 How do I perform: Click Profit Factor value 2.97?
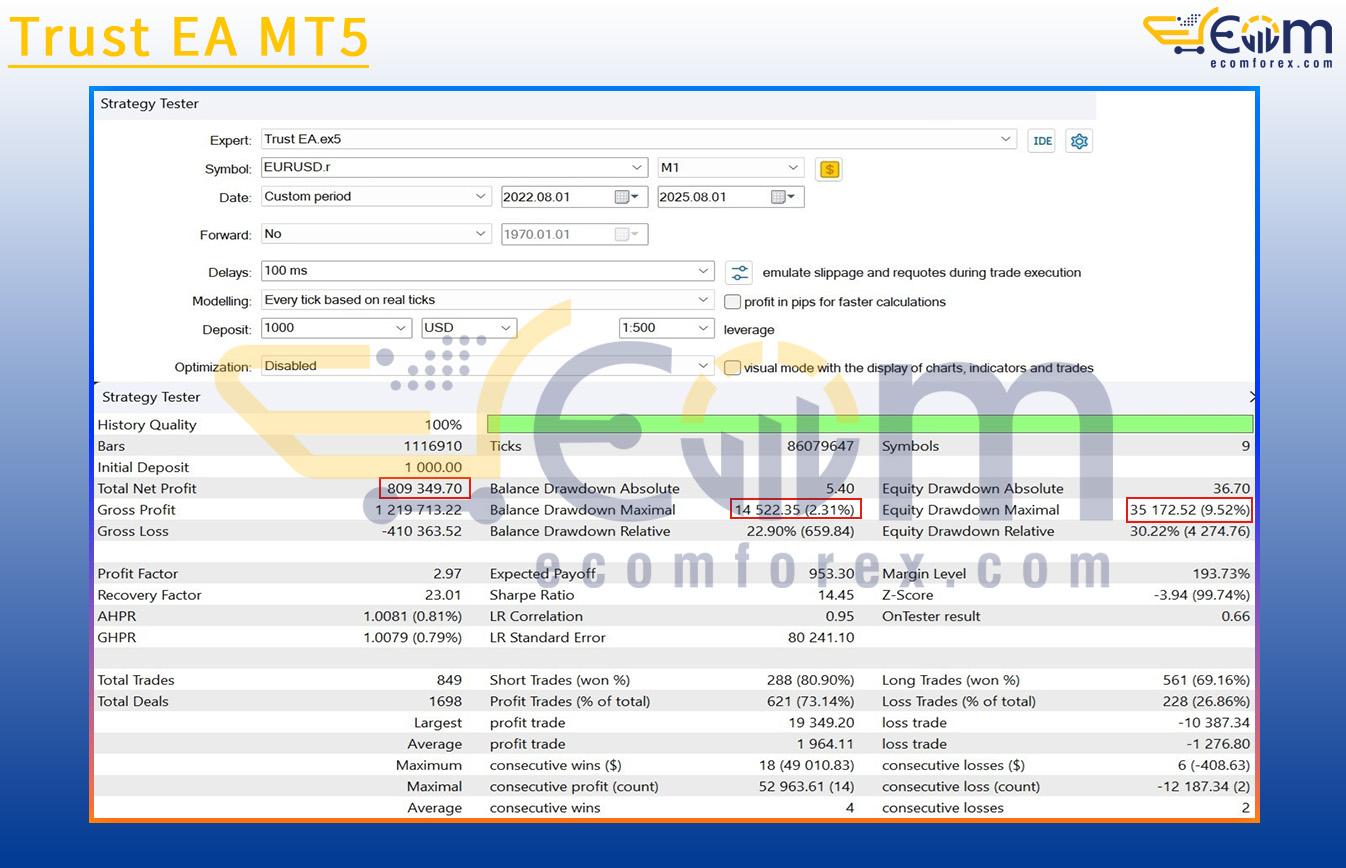point(448,574)
